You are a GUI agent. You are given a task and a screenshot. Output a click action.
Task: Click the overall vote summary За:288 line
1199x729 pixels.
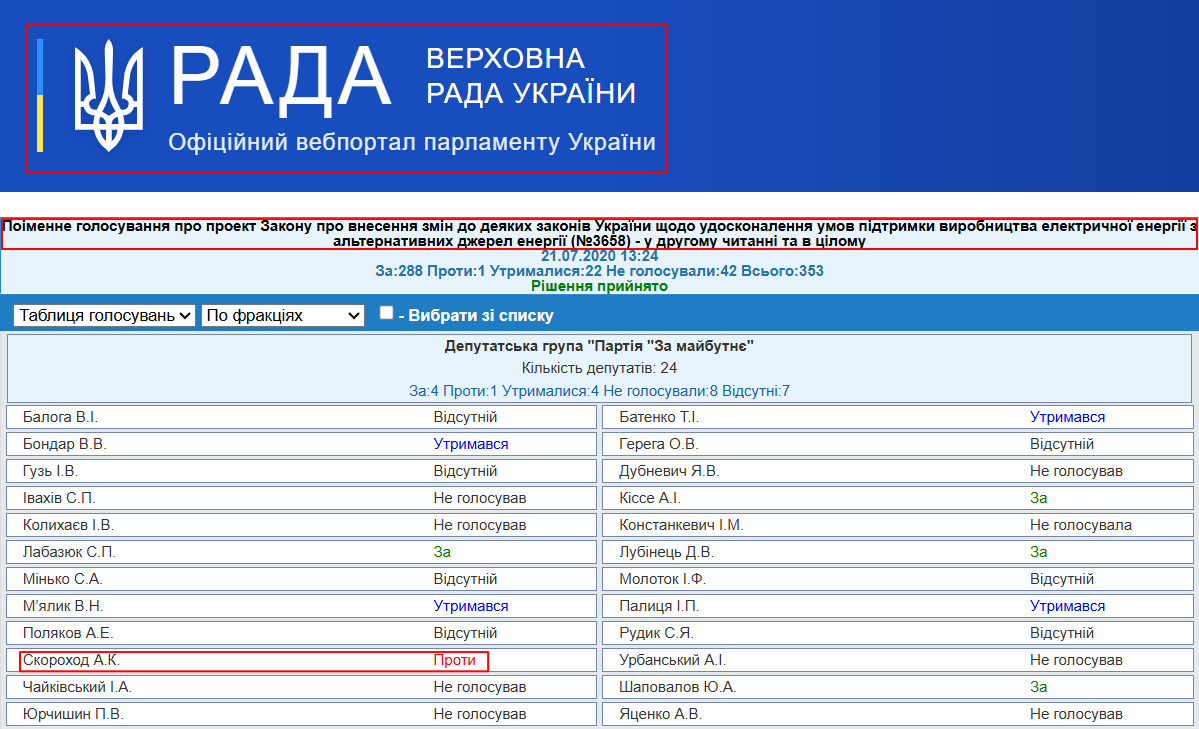600,271
